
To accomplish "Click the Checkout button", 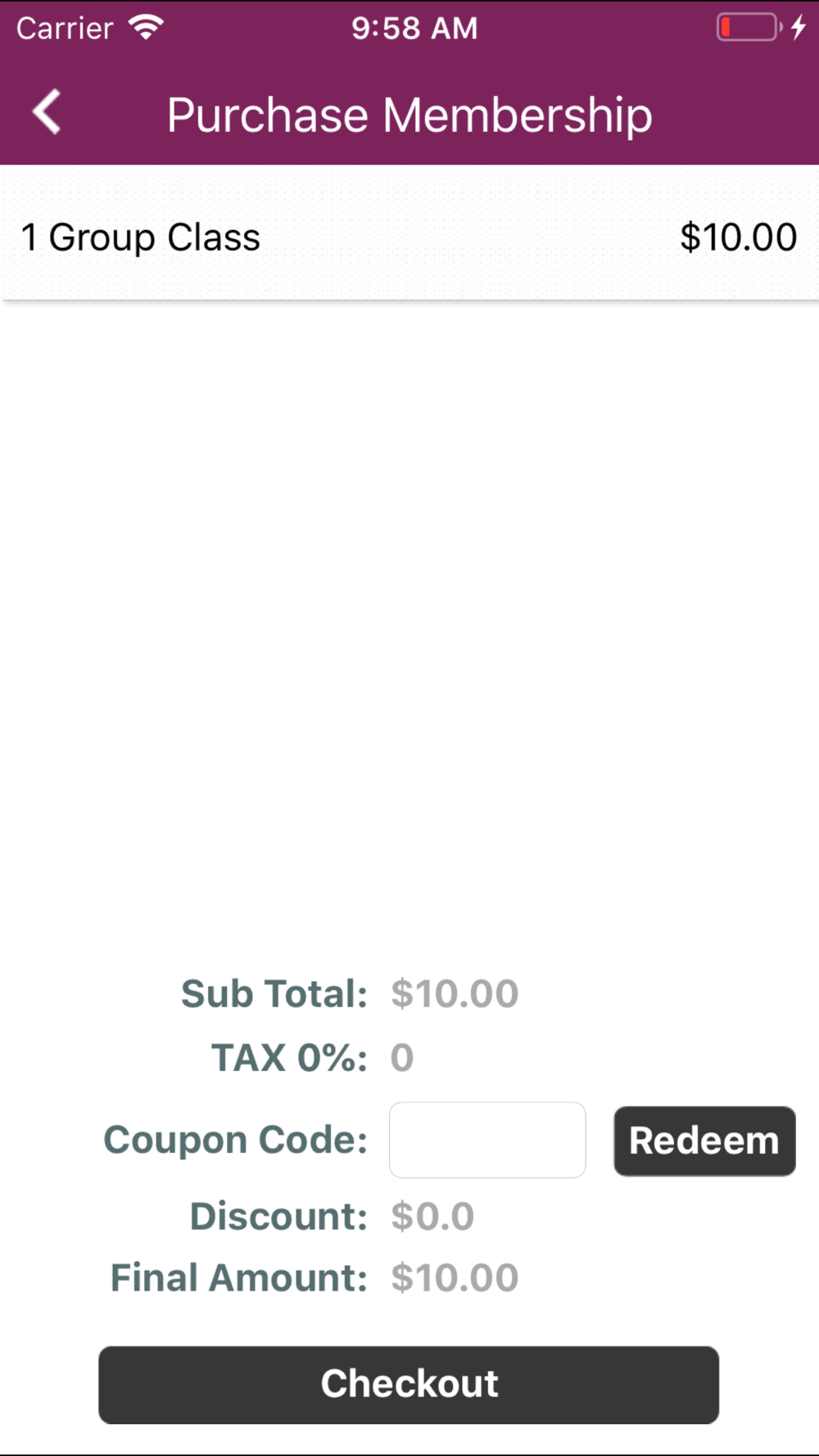I will pyautogui.click(x=409, y=1384).
